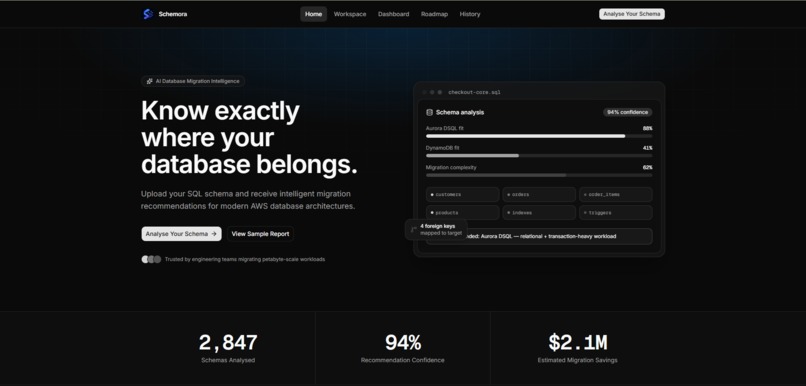Click the sparkle icon in the AI badge
Image resolution: width=806 pixels, height=386 pixels.
149,81
